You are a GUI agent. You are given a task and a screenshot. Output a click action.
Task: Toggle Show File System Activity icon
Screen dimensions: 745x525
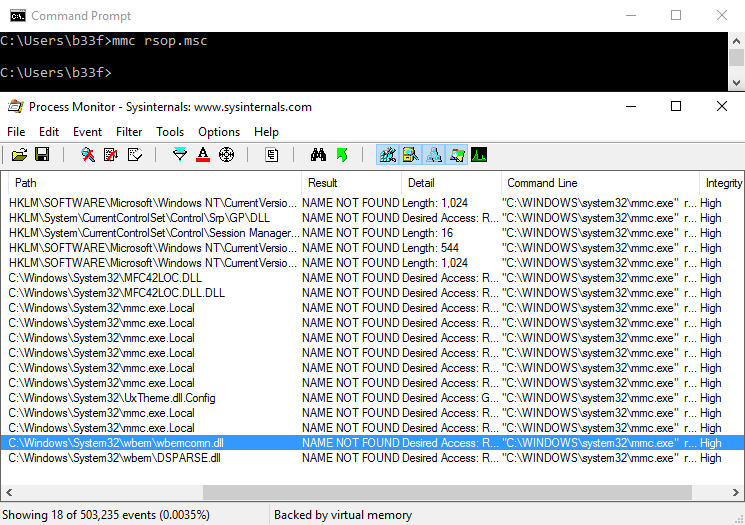click(x=411, y=155)
